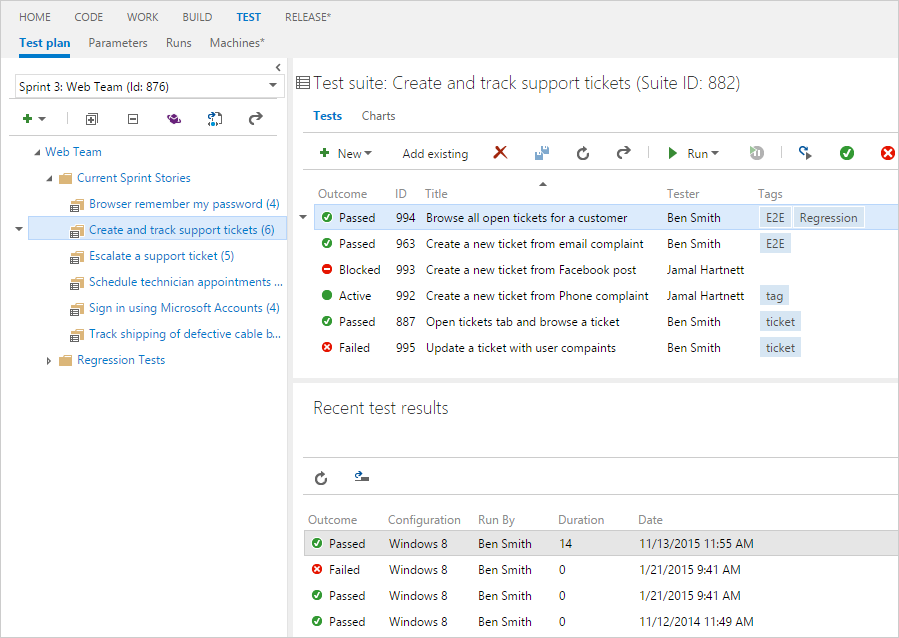Click the purple export icon in the suite toolbar

174,119
